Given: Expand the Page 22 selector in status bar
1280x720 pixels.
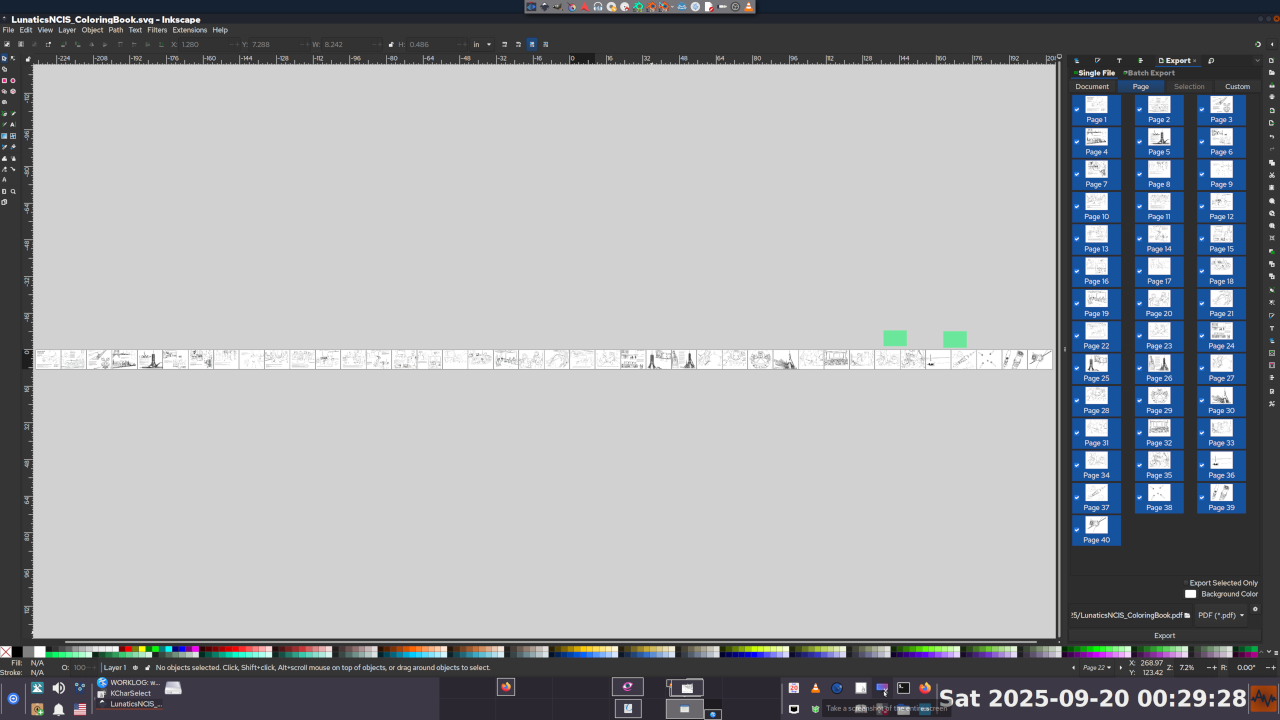Looking at the screenshot, I should coord(1097,667).
